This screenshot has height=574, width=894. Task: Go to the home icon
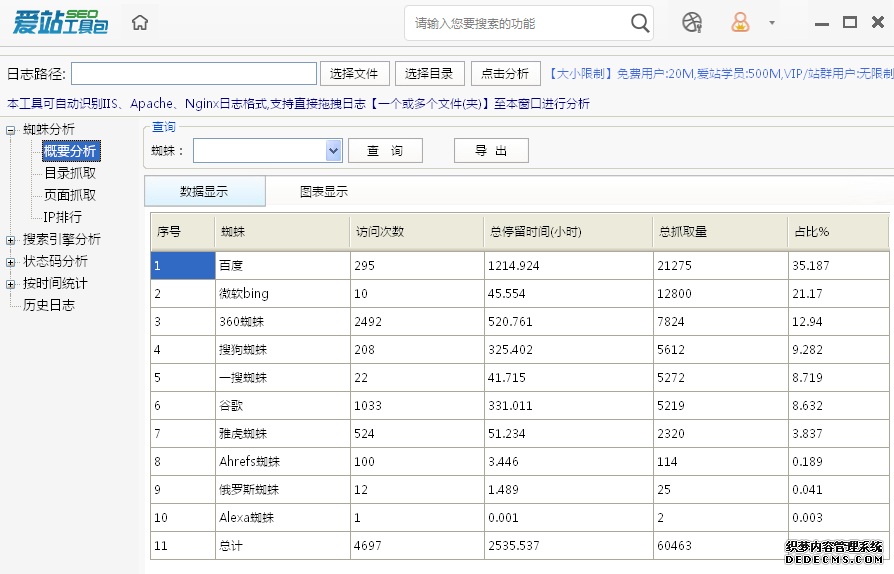(x=140, y=23)
